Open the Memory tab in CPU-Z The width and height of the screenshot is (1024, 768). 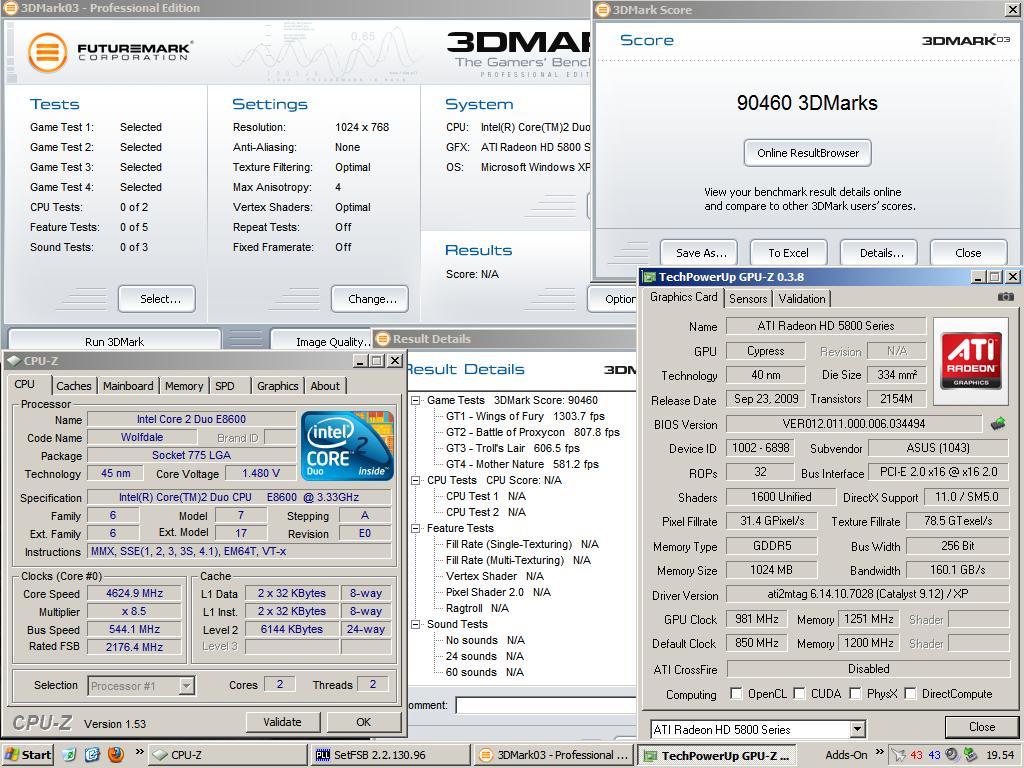click(x=184, y=386)
